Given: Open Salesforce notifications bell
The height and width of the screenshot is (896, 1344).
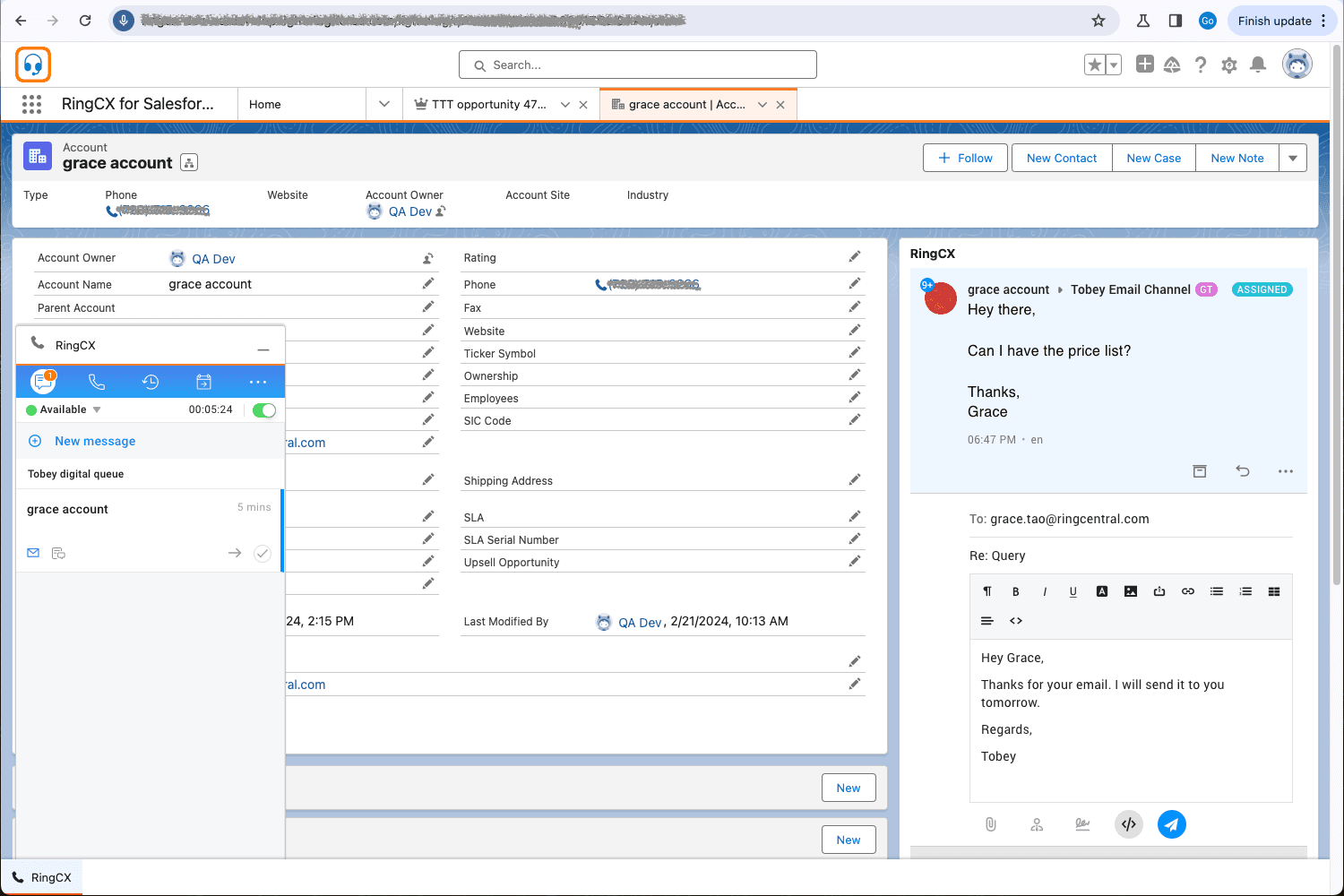Looking at the screenshot, I should tap(1258, 65).
